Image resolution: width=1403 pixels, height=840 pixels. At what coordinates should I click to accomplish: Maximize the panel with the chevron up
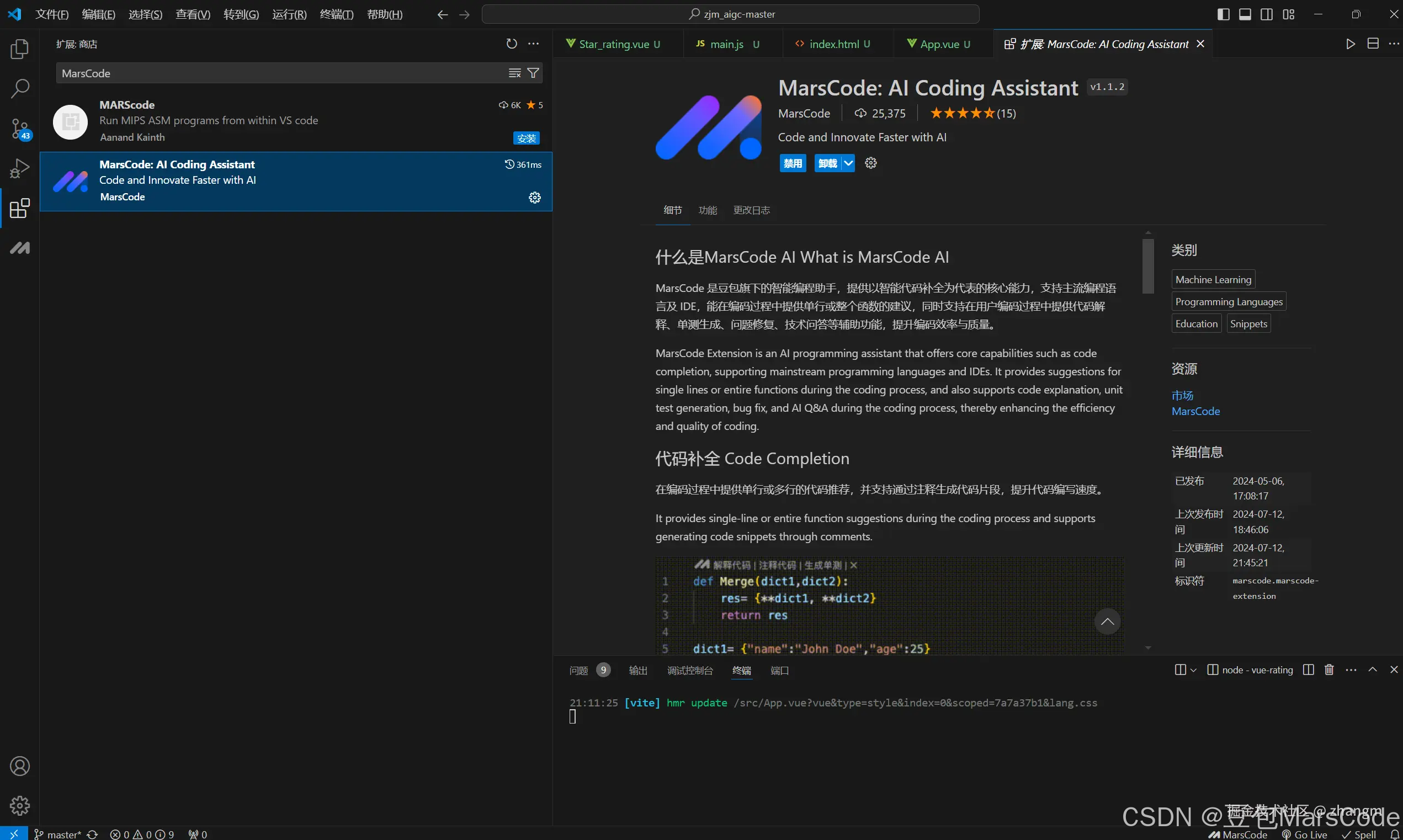point(1372,669)
